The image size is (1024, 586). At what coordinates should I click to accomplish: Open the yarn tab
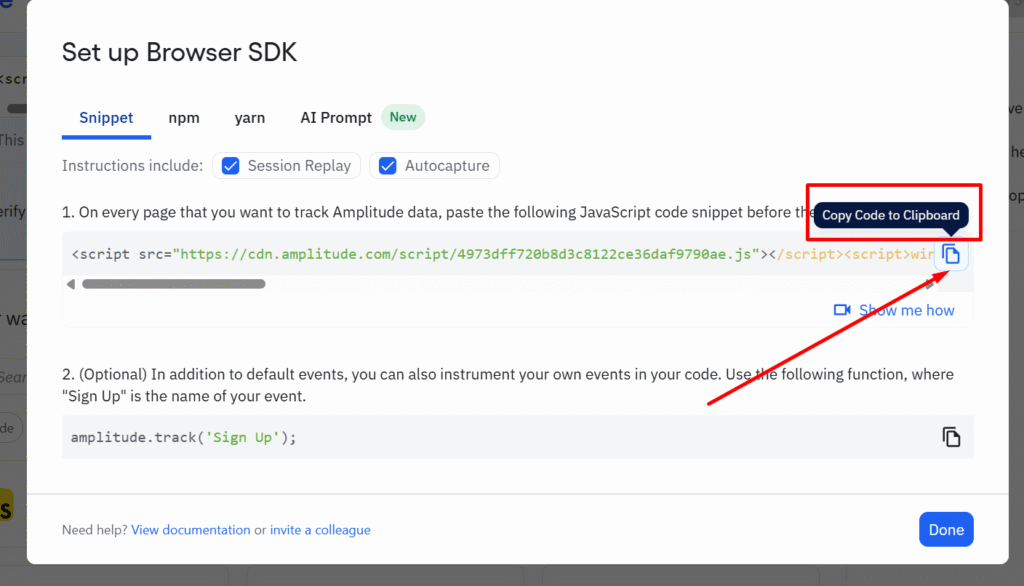click(250, 118)
